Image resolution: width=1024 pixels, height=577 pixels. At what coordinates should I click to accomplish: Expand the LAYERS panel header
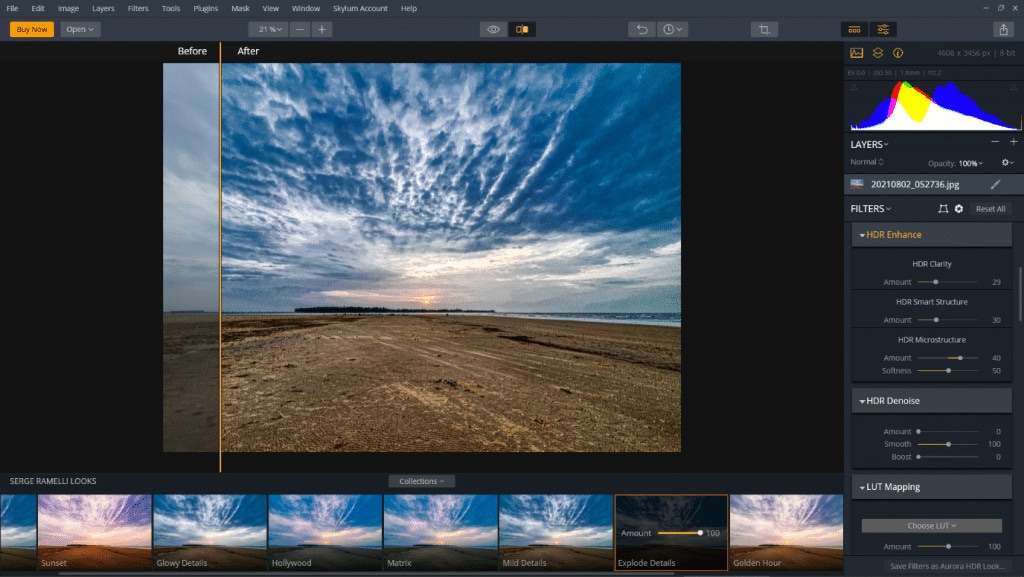coord(869,145)
